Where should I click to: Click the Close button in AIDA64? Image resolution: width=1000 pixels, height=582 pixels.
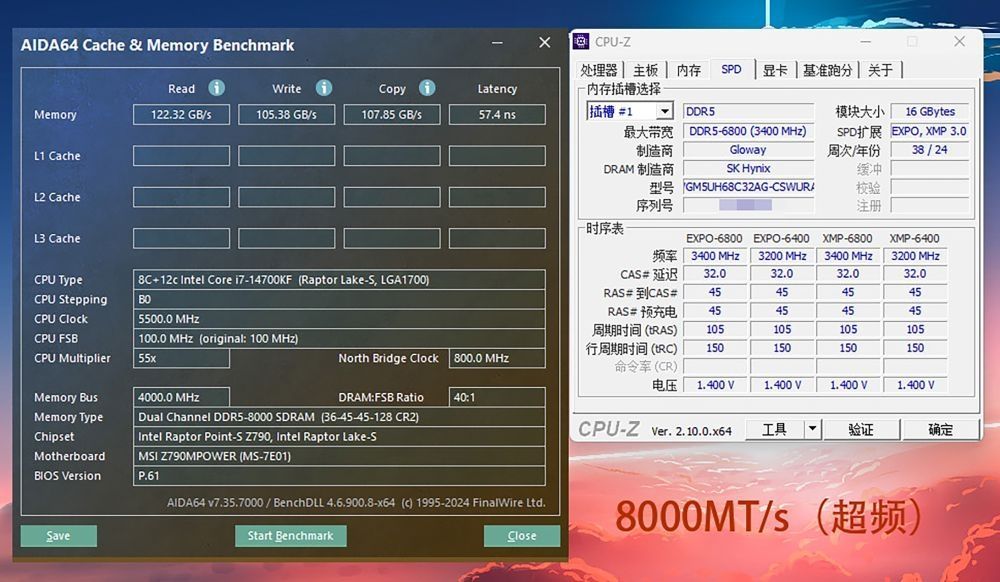521,535
